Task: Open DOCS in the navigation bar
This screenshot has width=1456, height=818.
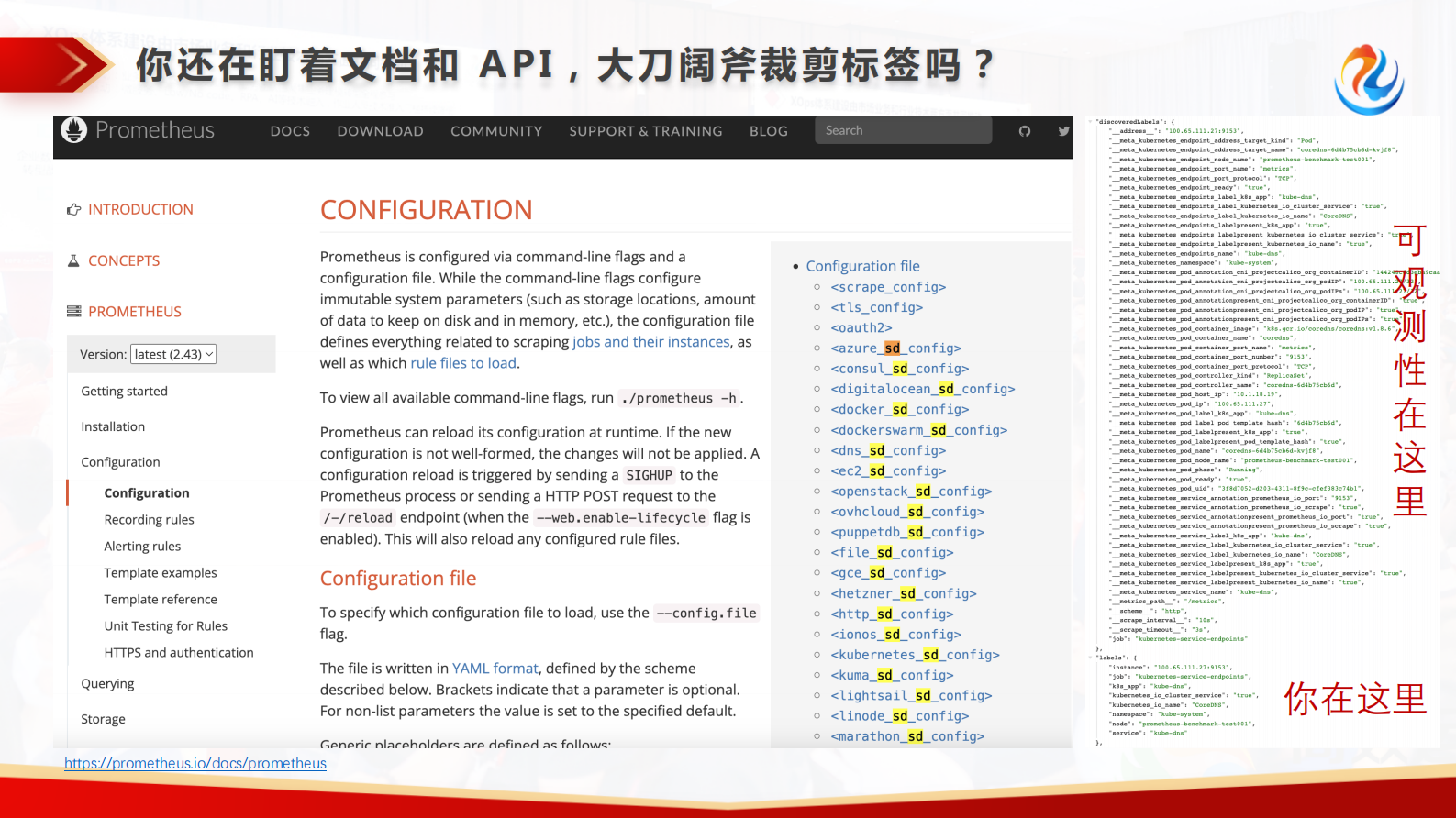Action: point(290,131)
